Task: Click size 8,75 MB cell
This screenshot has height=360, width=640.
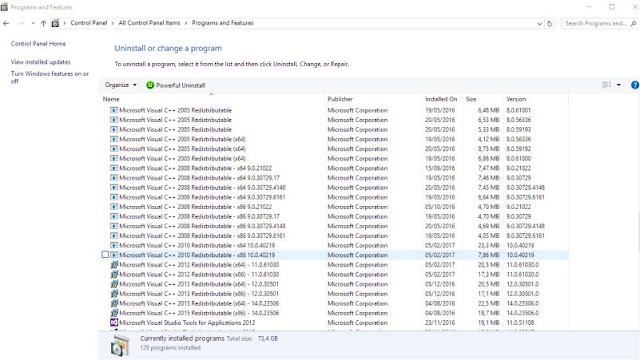Action: click(x=489, y=149)
